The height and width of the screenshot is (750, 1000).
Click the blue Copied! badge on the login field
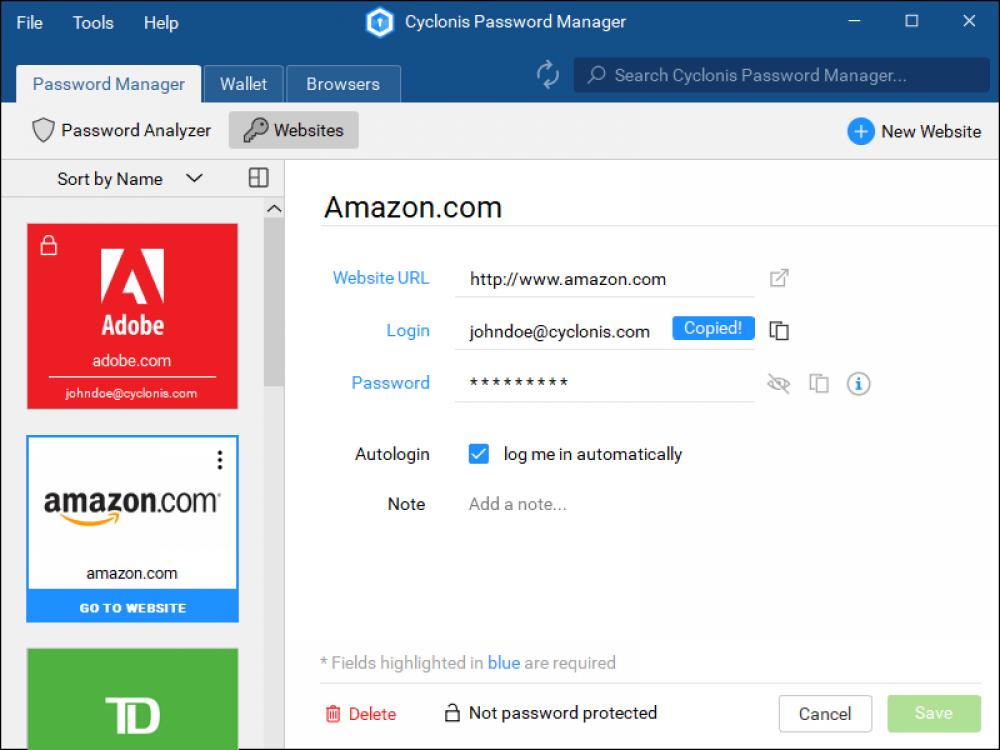click(713, 328)
